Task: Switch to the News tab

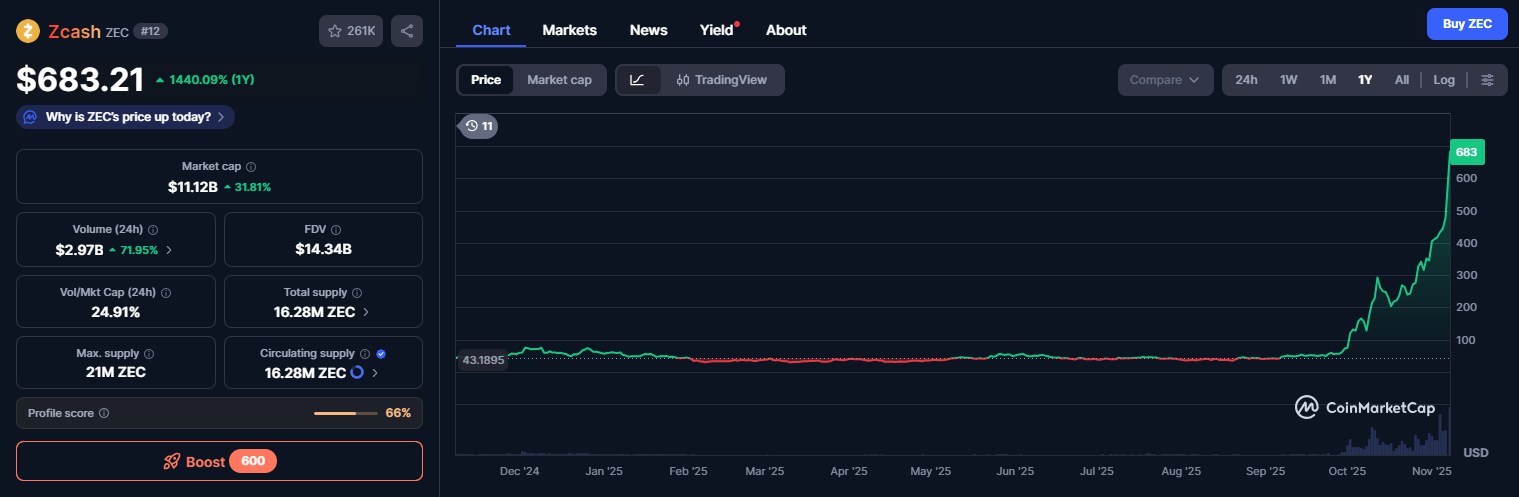Action: point(648,30)
